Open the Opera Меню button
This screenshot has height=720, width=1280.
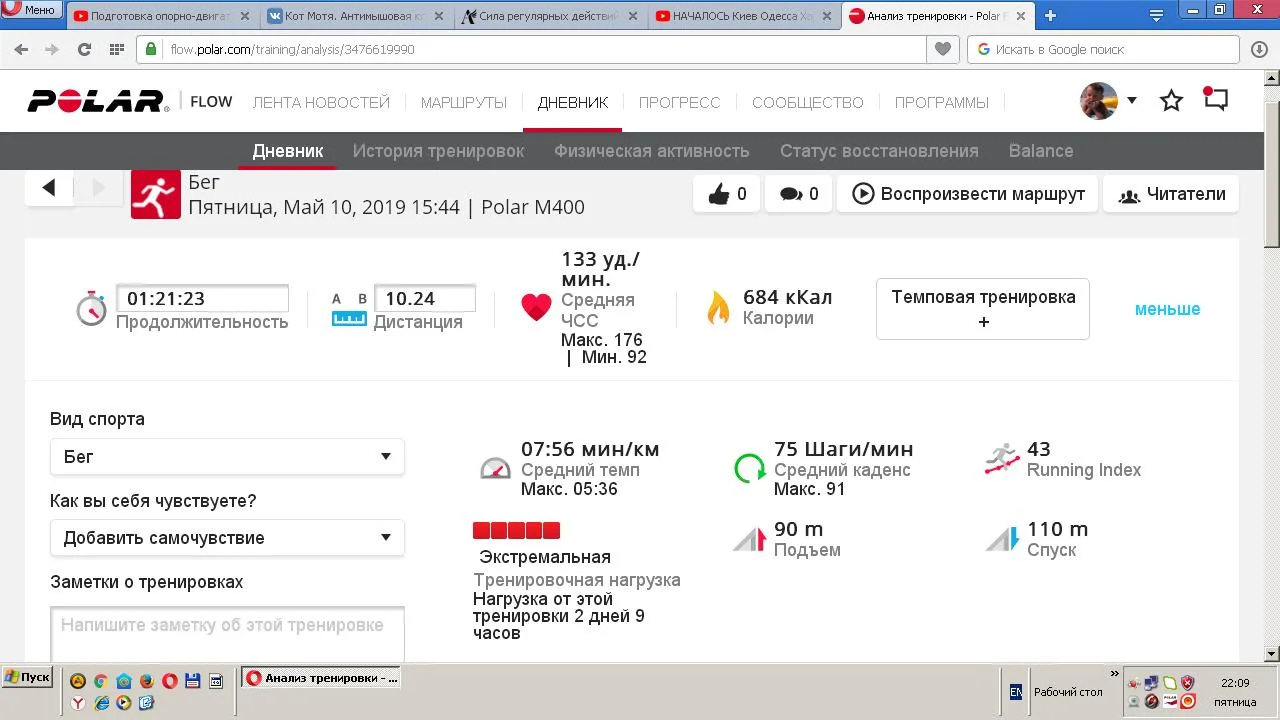pyautogui.click(x=30, y=10)
